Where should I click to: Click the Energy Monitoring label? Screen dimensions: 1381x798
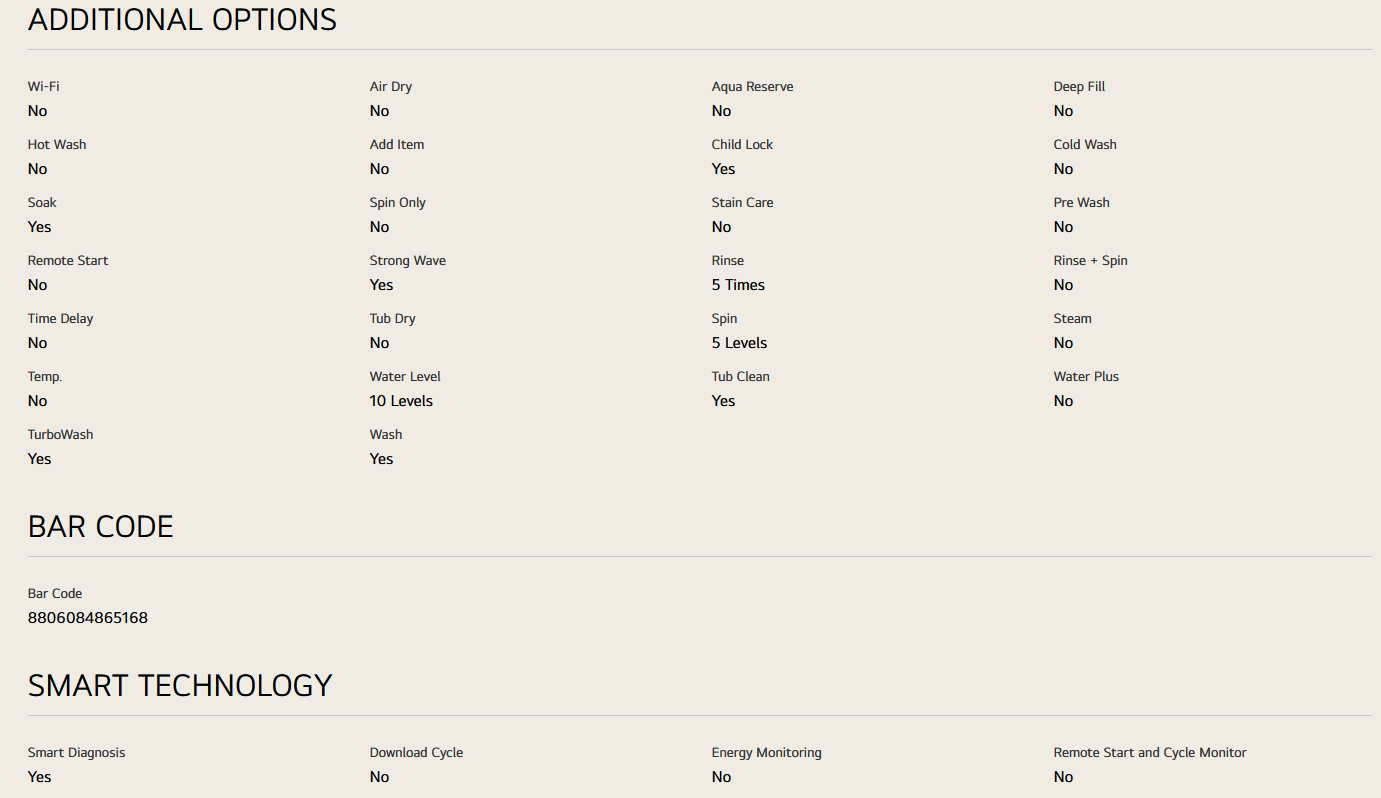coord(766,753)
